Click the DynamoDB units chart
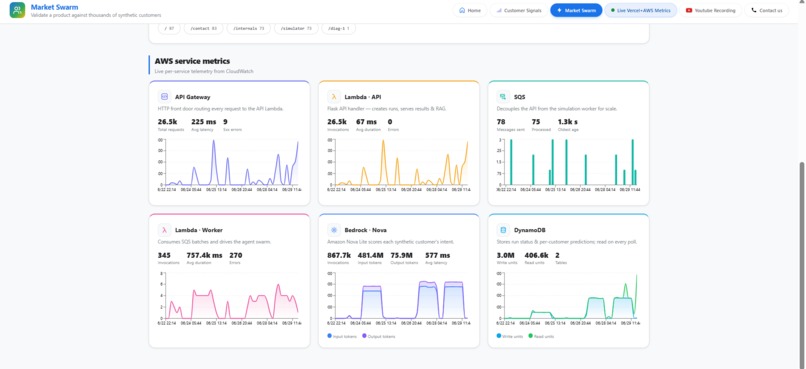The image size is (806, 369). 569,298
